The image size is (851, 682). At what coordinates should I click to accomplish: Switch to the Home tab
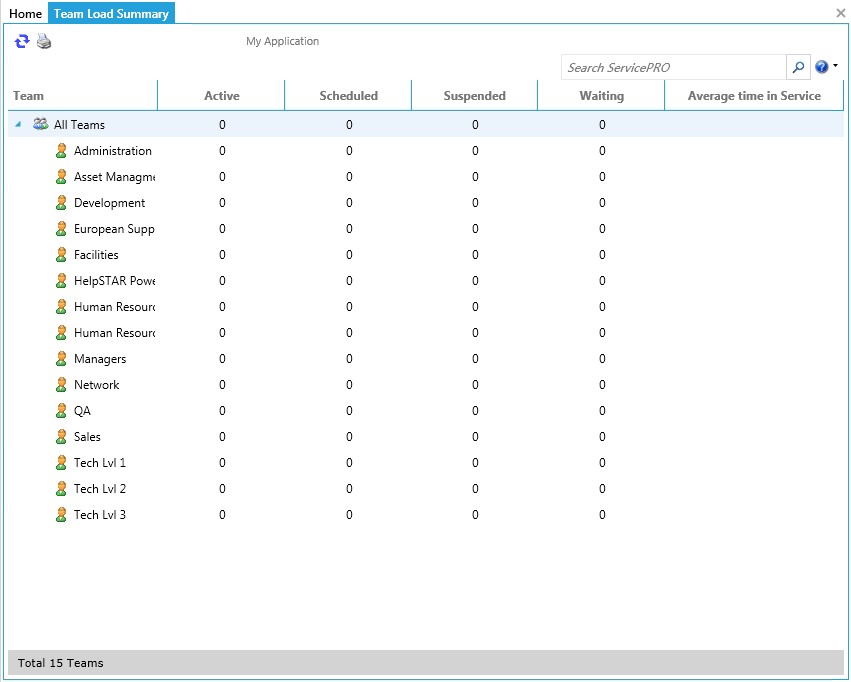pos(26,14)
